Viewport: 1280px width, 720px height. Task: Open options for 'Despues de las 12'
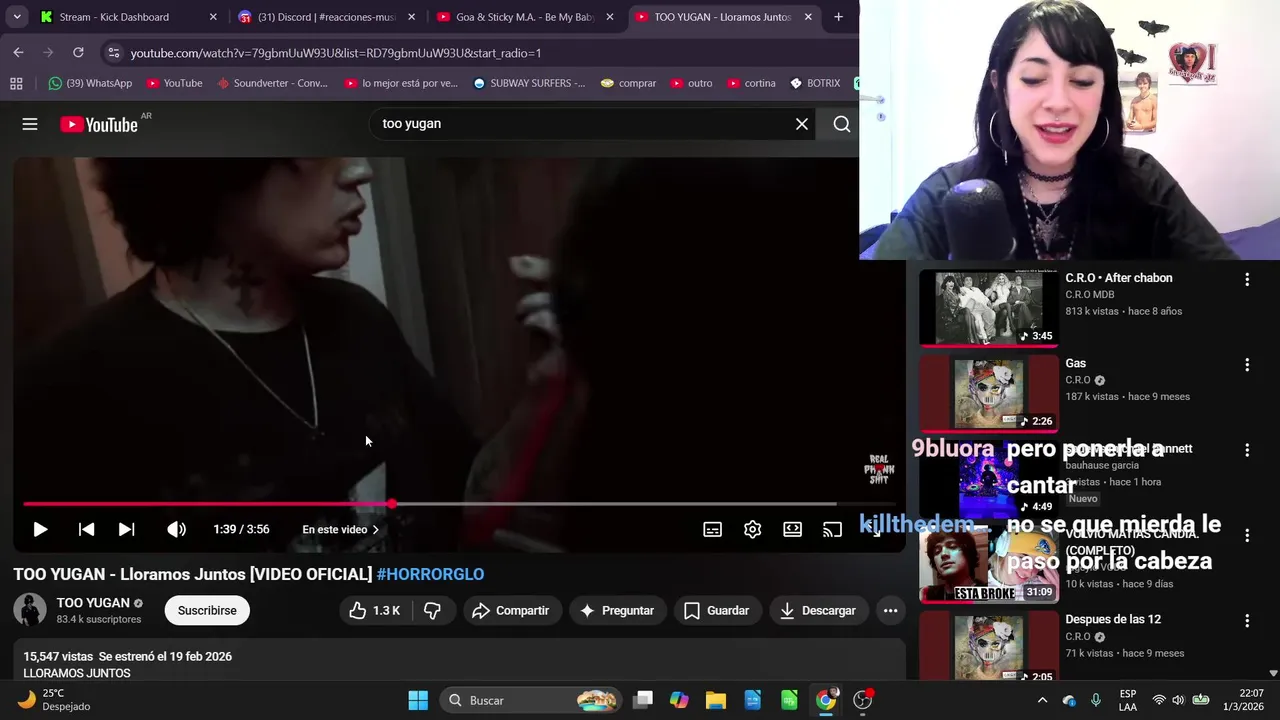tap(1247, 621)
